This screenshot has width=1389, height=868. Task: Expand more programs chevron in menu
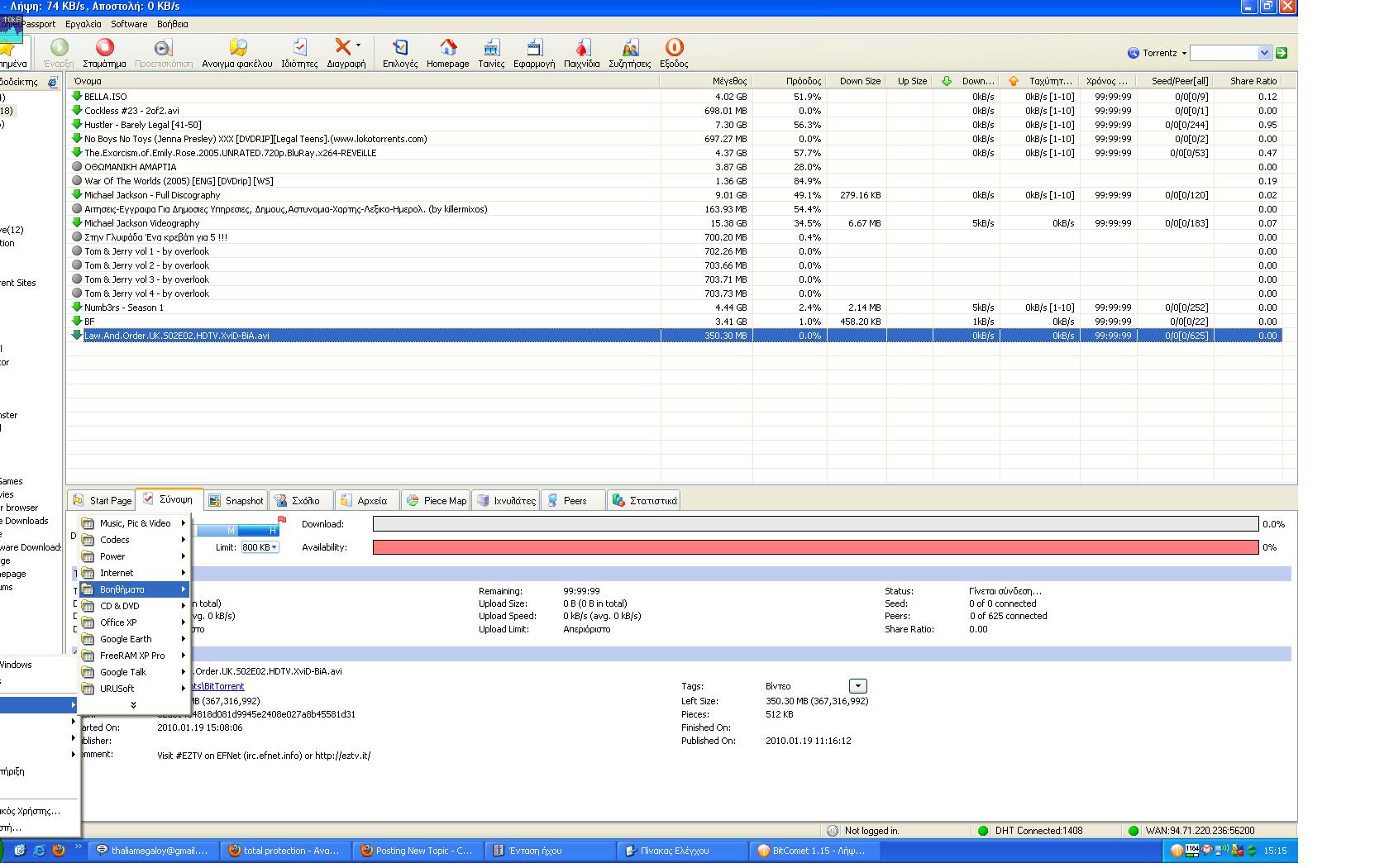click(x=133, y=704)
